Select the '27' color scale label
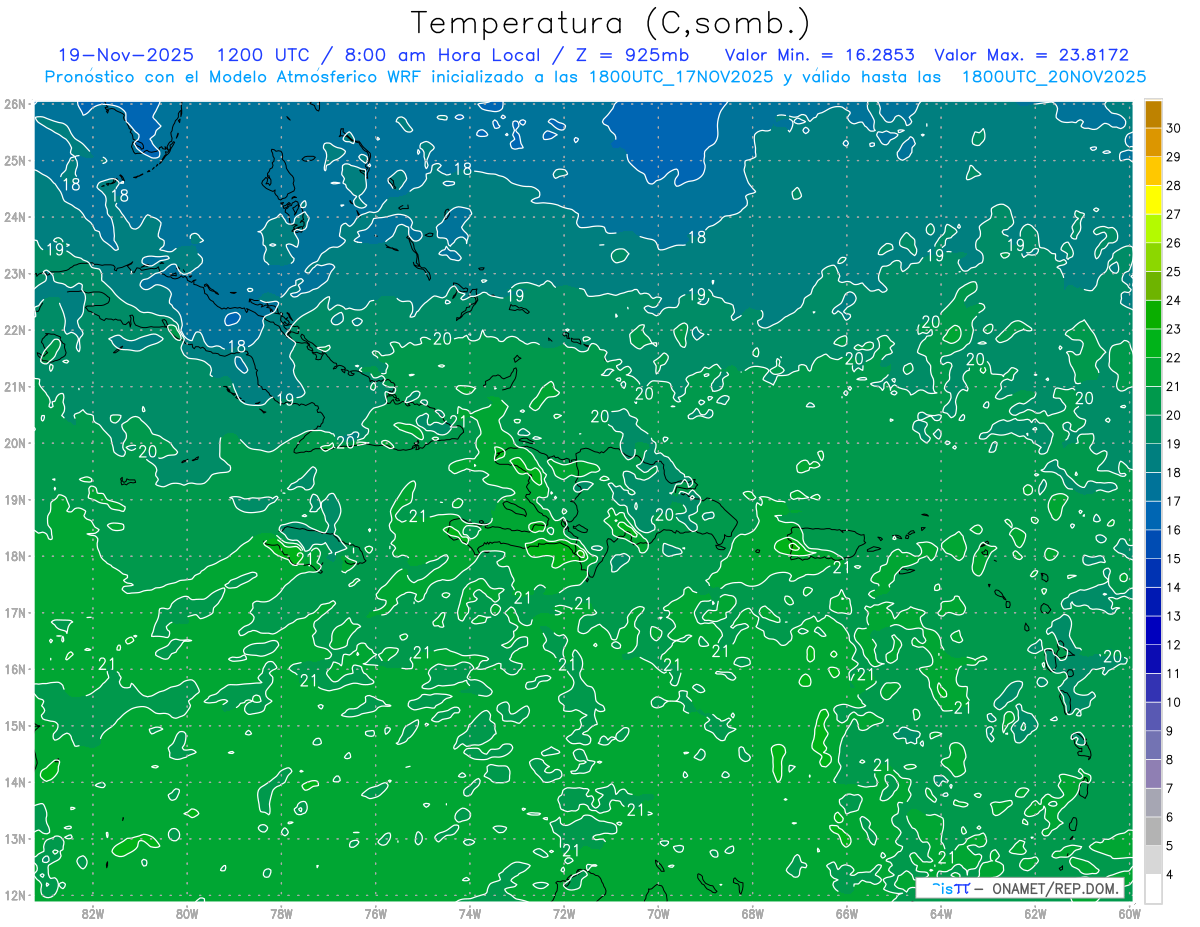Image resolution: width=1200 pixels, height=927 pixels. [x=1173, y=214]
